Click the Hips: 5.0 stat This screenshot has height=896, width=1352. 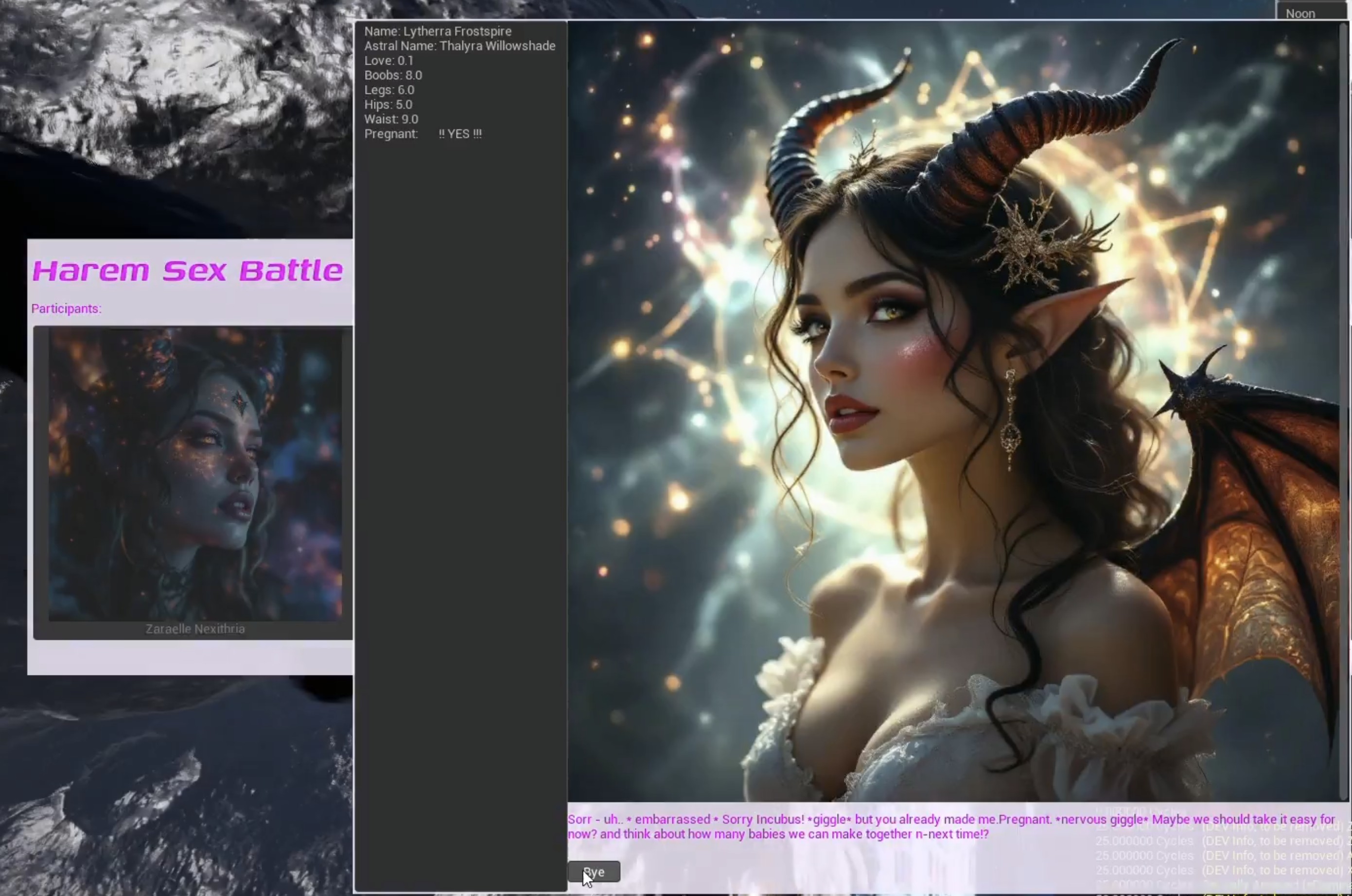pyautogui.click(x=388, y=104)
